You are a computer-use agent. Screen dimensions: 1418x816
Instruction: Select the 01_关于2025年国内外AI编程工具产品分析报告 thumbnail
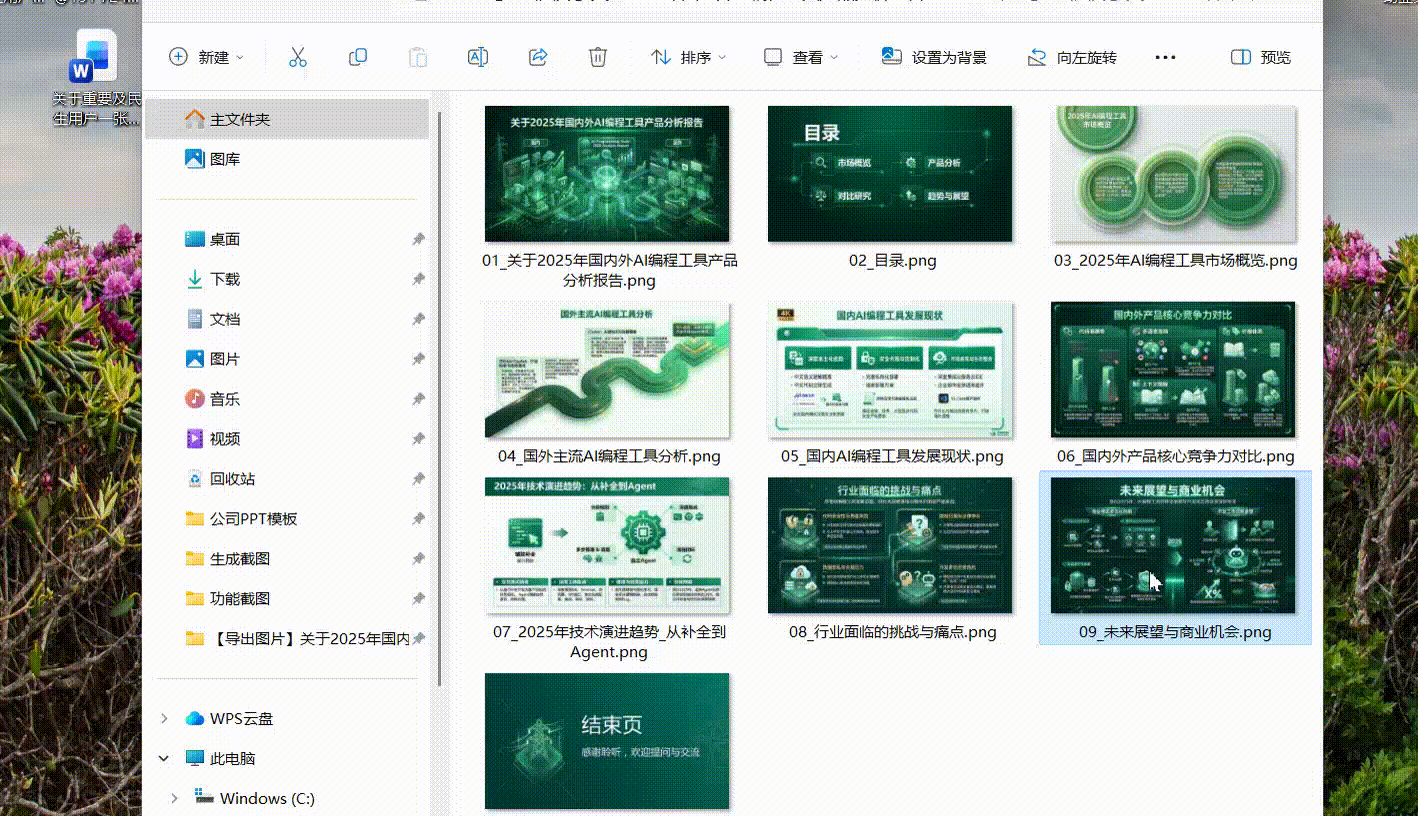pos(607,174)
